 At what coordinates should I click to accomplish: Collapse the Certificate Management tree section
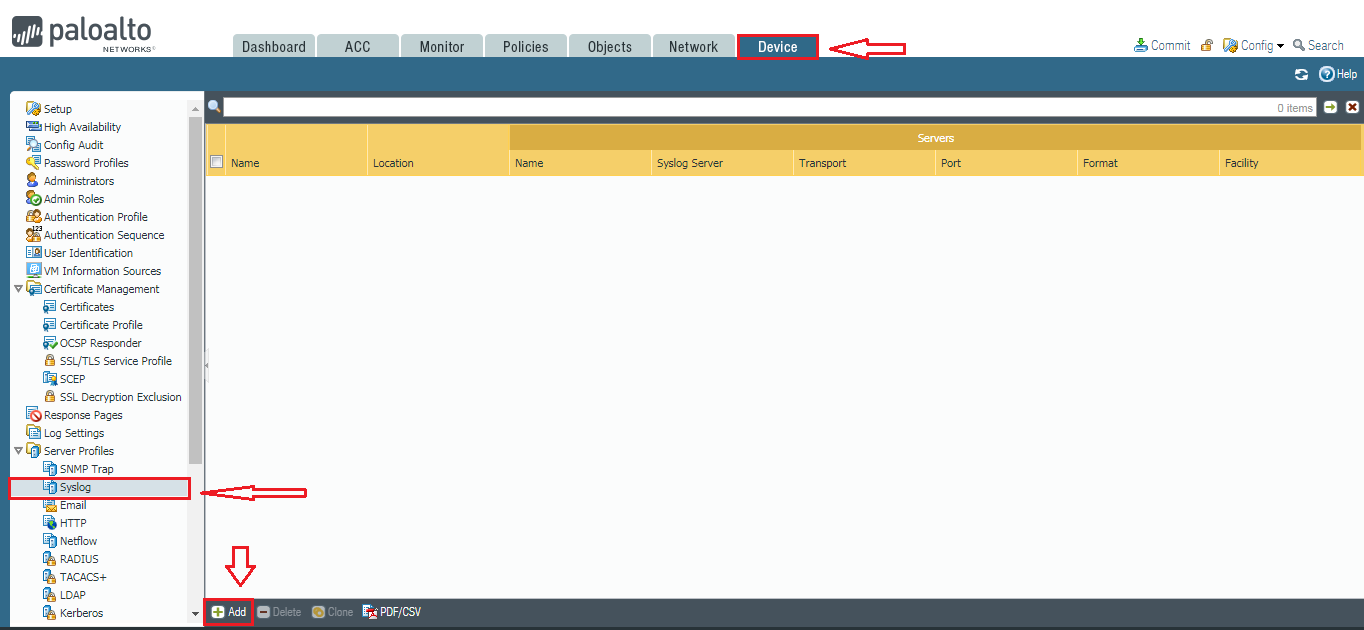point(18,288)
